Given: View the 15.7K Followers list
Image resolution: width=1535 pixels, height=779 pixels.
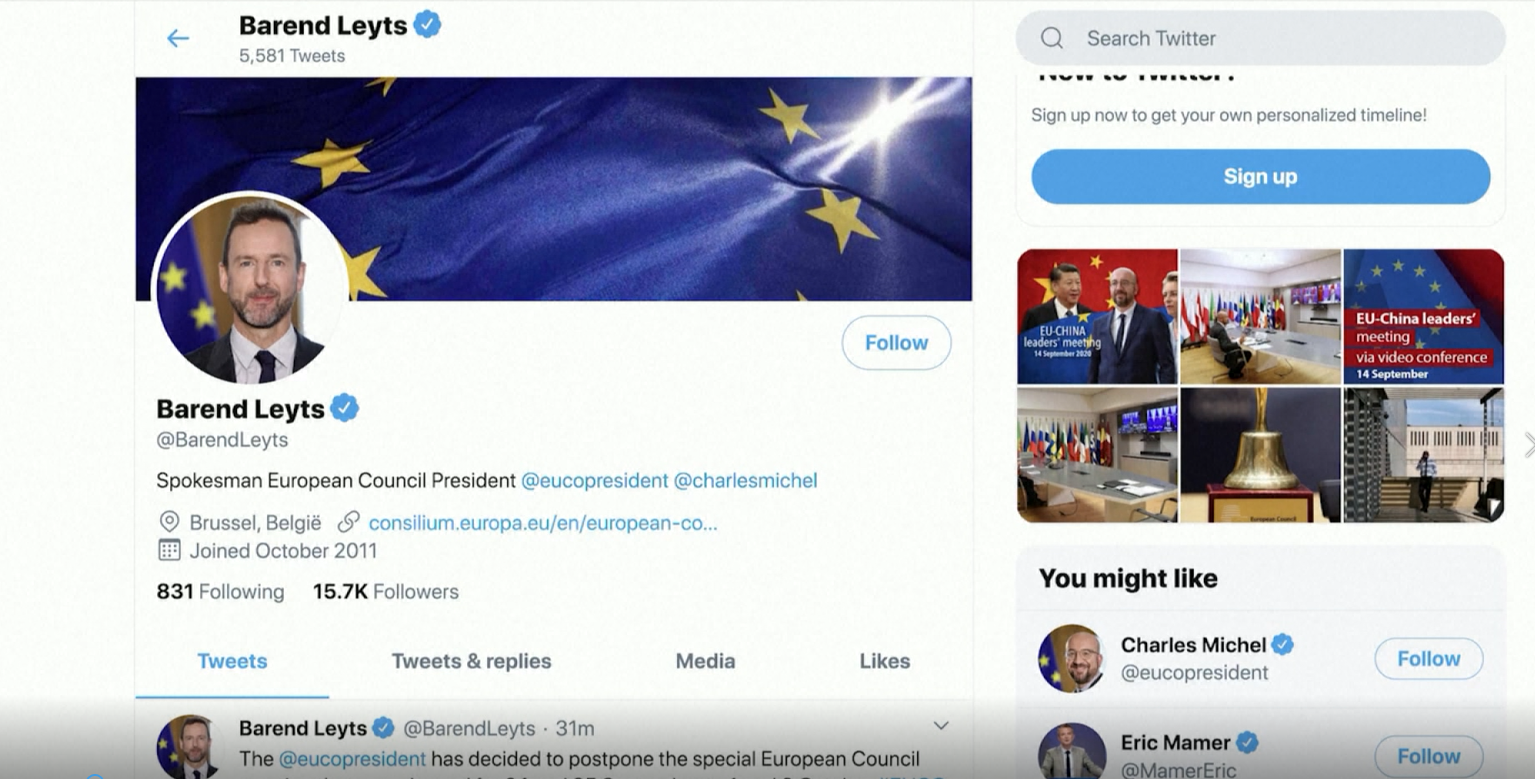Looking at the screenshot, I should tap(385, 592).
